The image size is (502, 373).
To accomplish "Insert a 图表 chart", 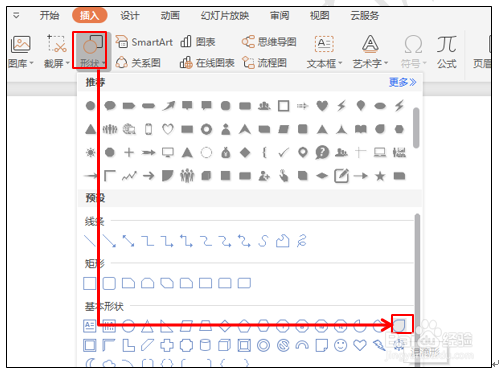I will coord(198,42).
